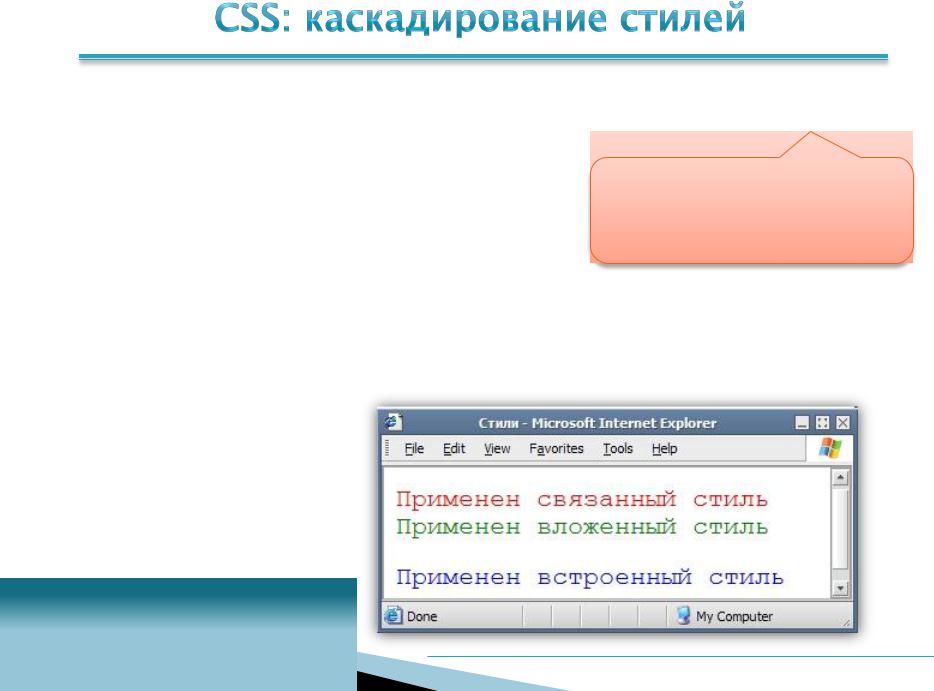Click the slide title 'CSS: каскадирование стилей'

point(480,18)
